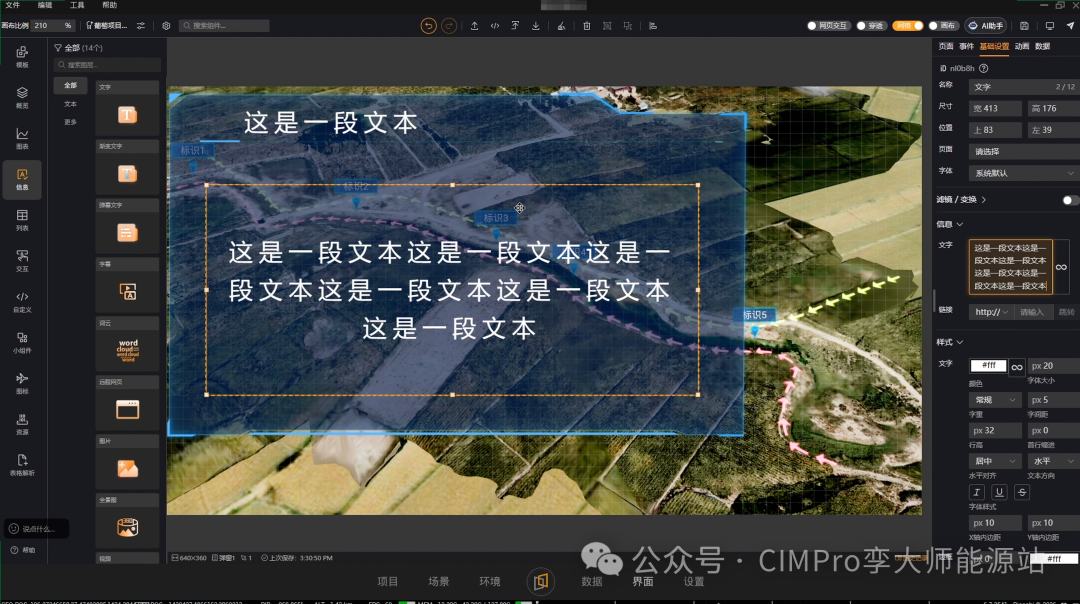Switch to the 动画 tab
The width and height of the screenshot is (1080, 604).
pos(1021,46)
